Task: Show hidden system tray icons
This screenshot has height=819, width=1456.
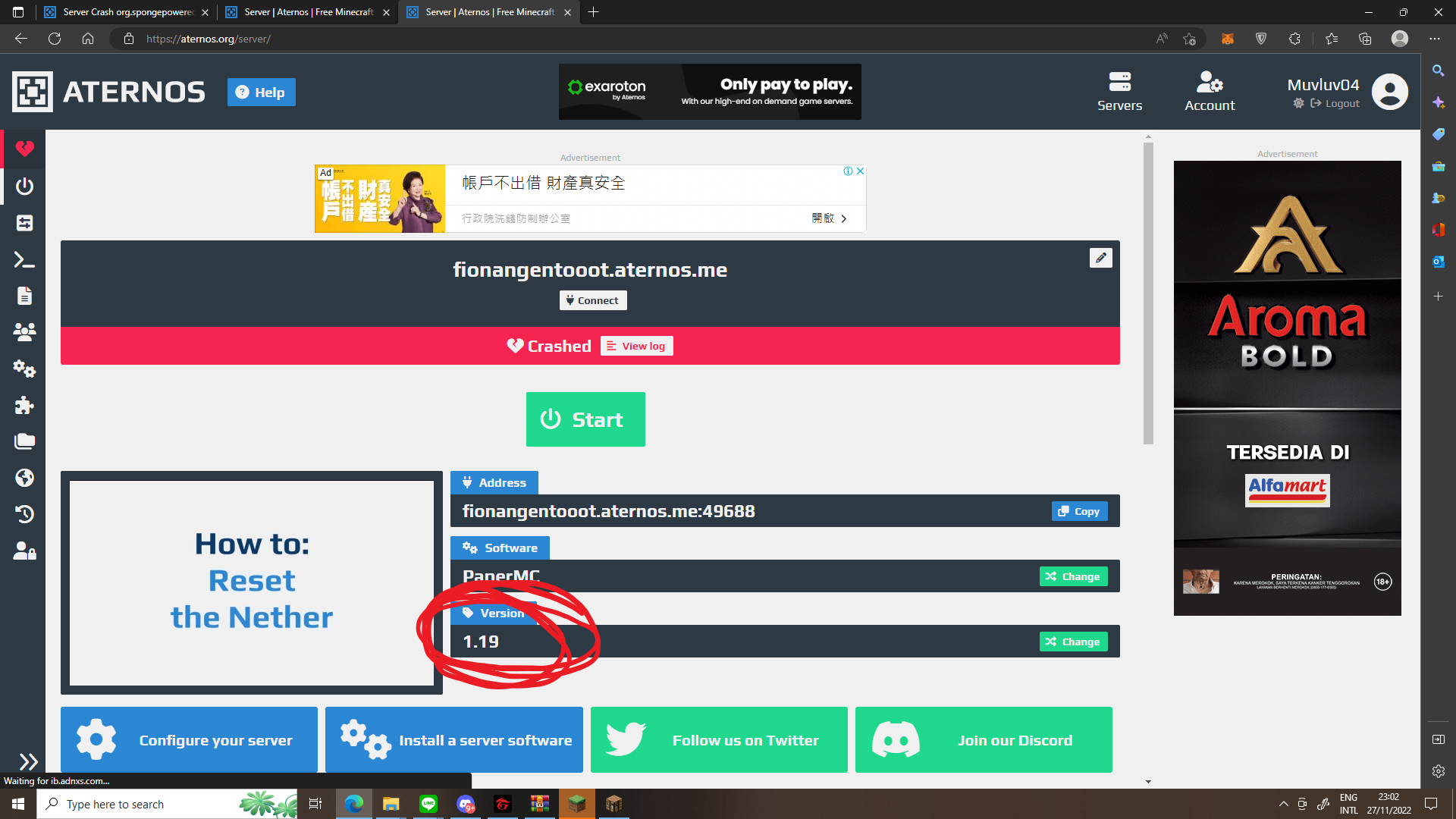Action: coord(1283,804)
